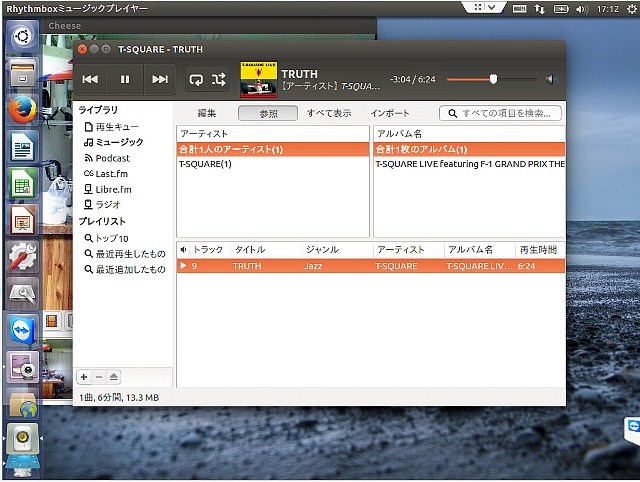Click the Cheese window title bar
The image size is (640, 482).
click(208, 26)
